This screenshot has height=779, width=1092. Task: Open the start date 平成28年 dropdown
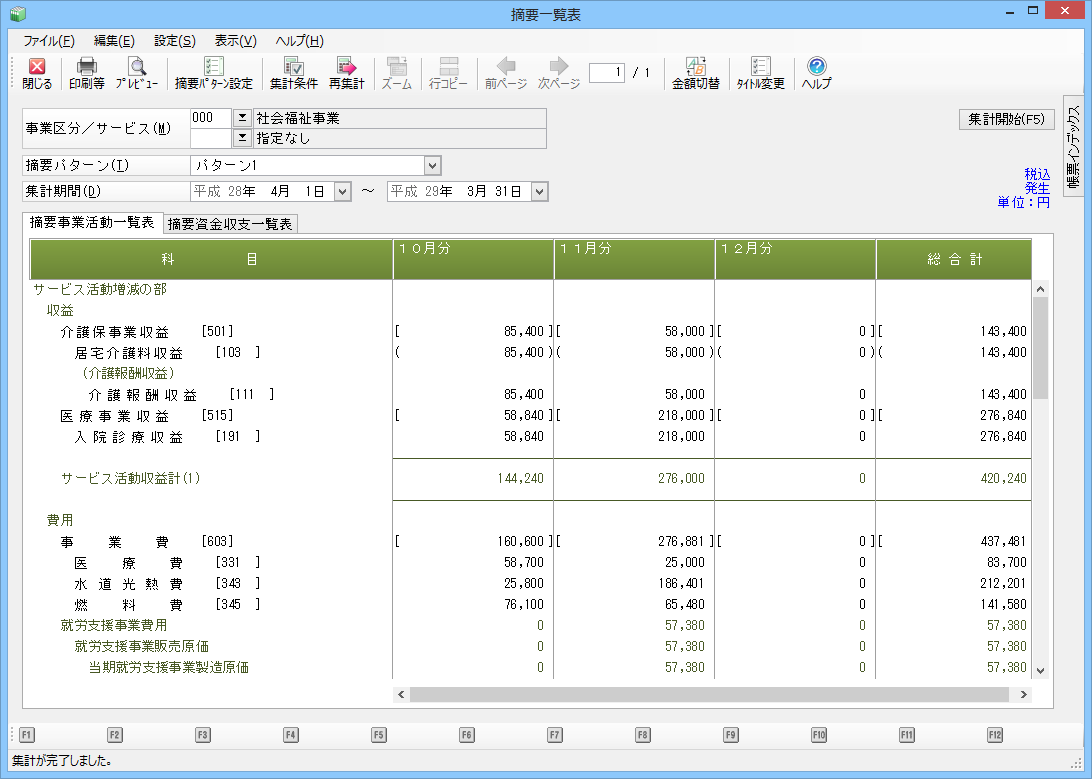point(342,191)
